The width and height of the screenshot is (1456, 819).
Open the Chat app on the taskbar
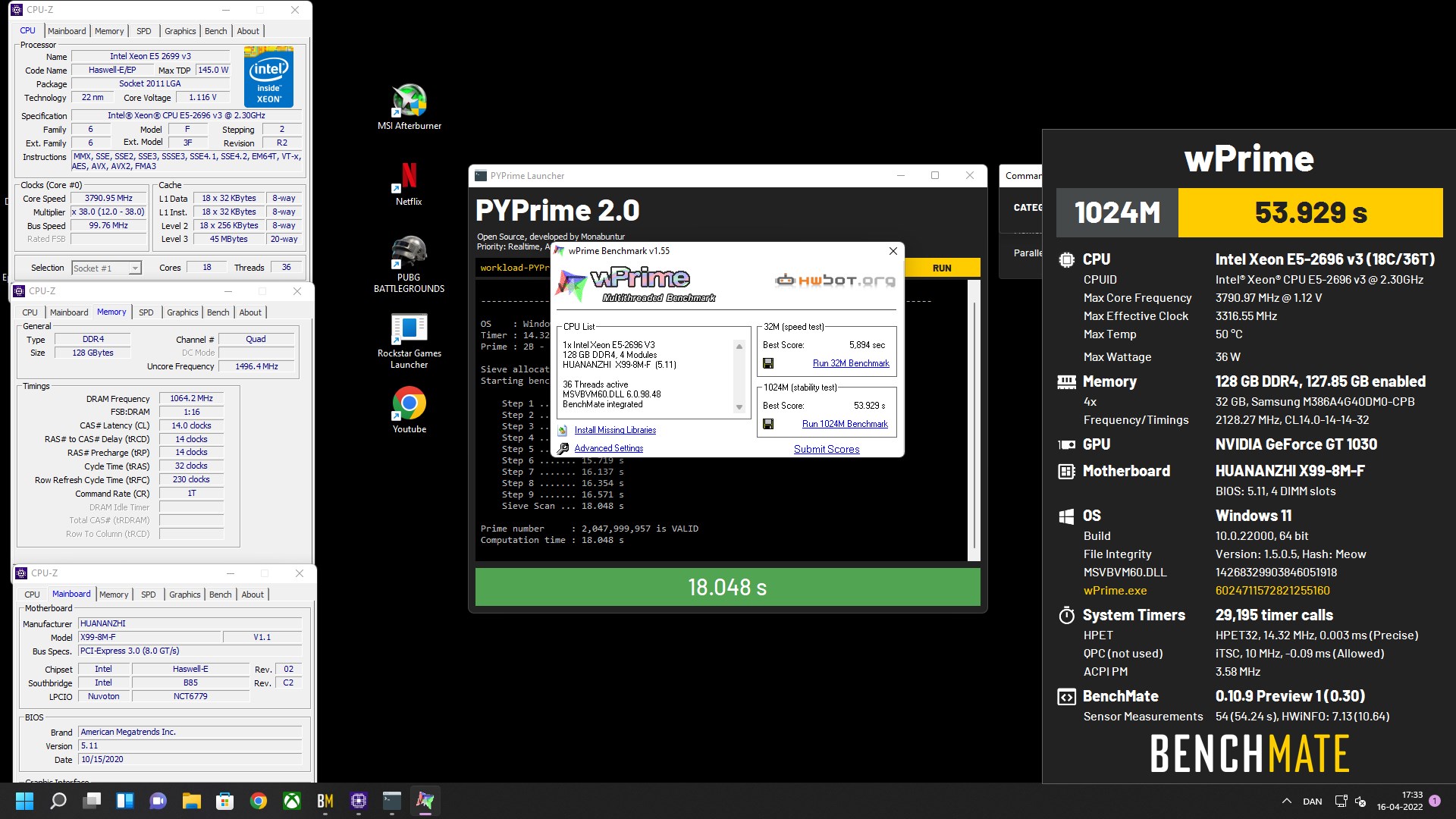[158, 801]
